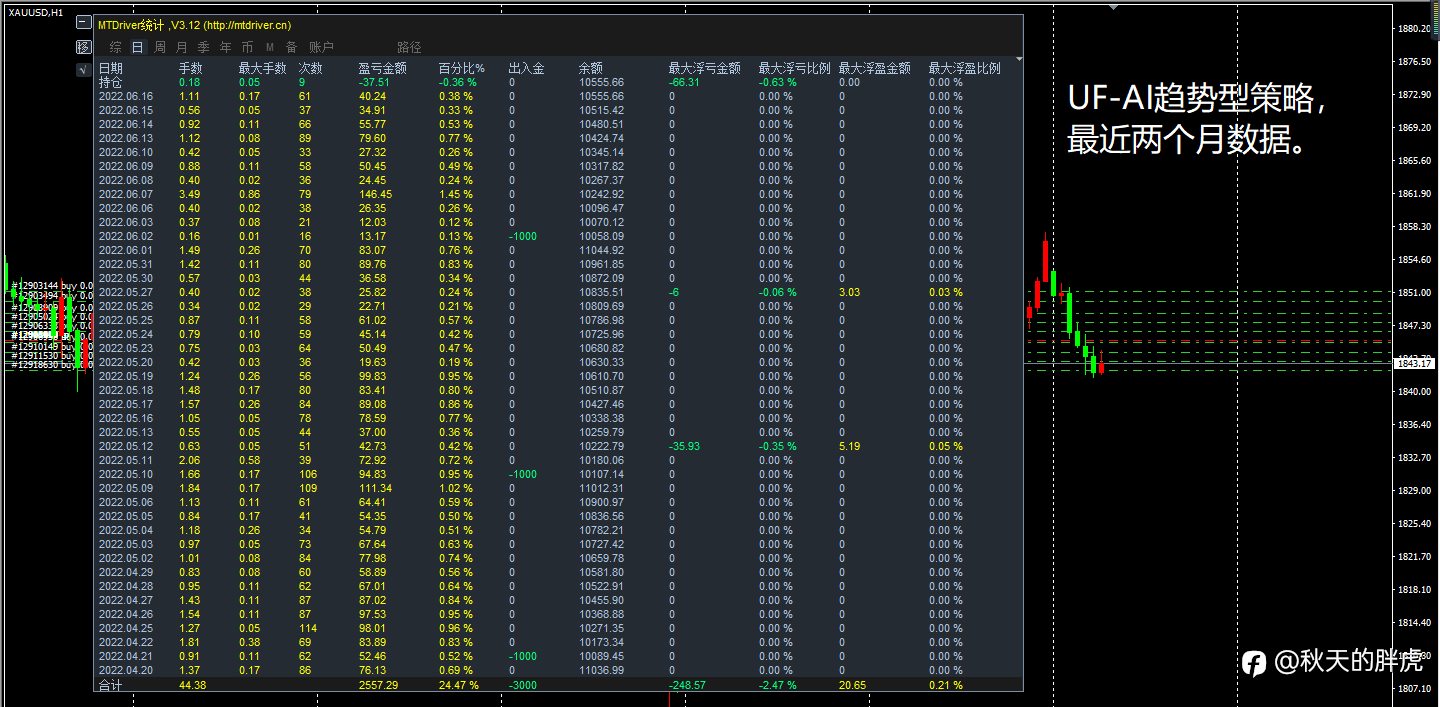Click the profit value 146.45 for 2022.06.07
This screenshot has width=1440, height=707.
(x=375, y=194)
